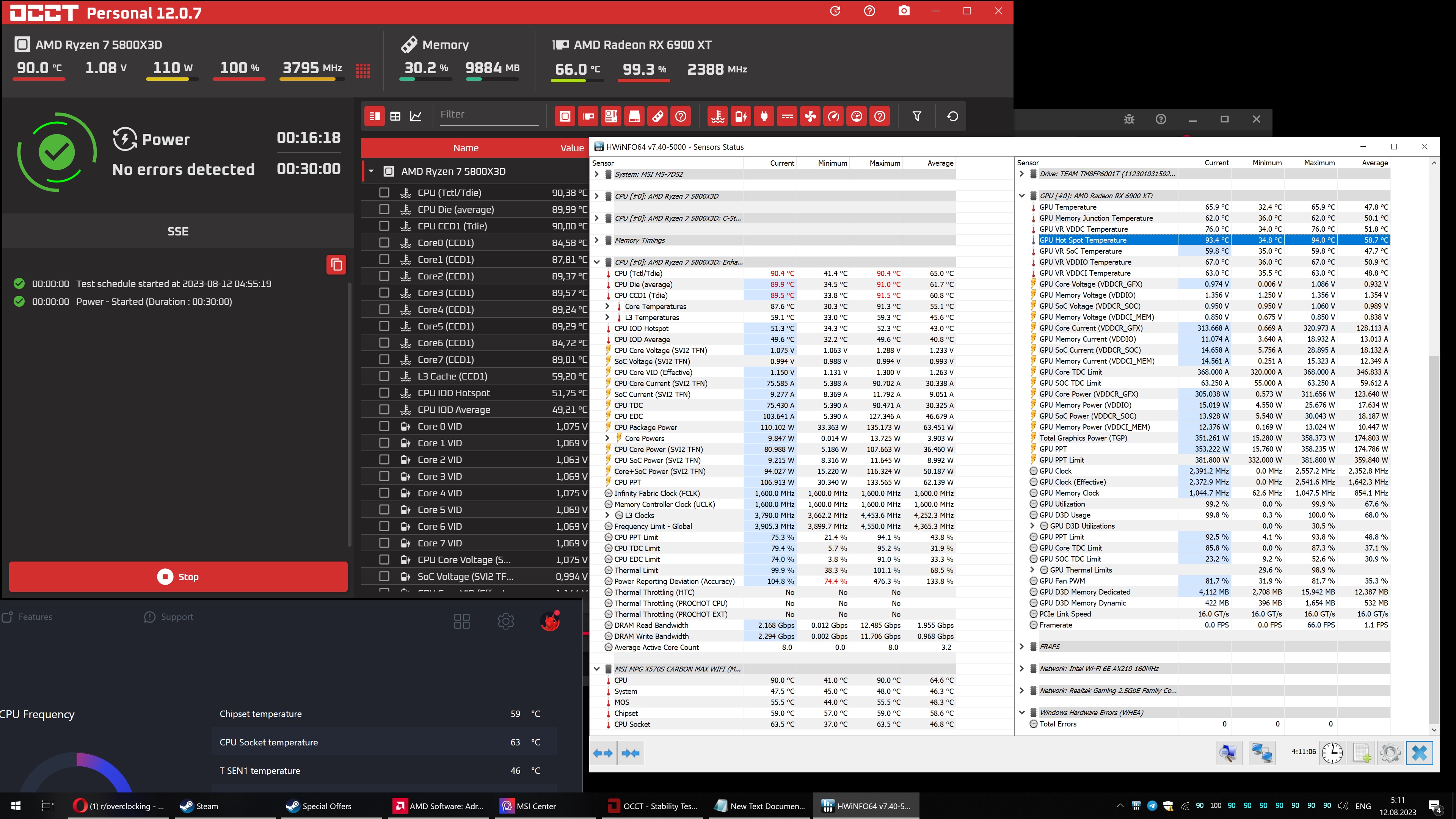
Task: Expand Core Temperatures in HWiNFO
Action: coord(607,306)
